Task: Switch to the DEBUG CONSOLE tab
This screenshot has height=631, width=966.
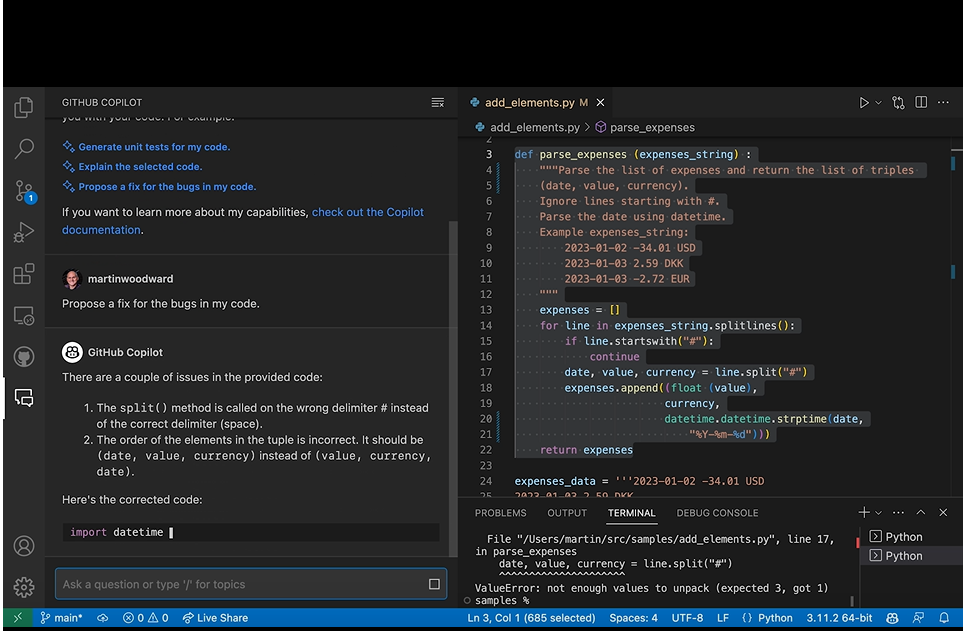Action: [x=717, y=513]
